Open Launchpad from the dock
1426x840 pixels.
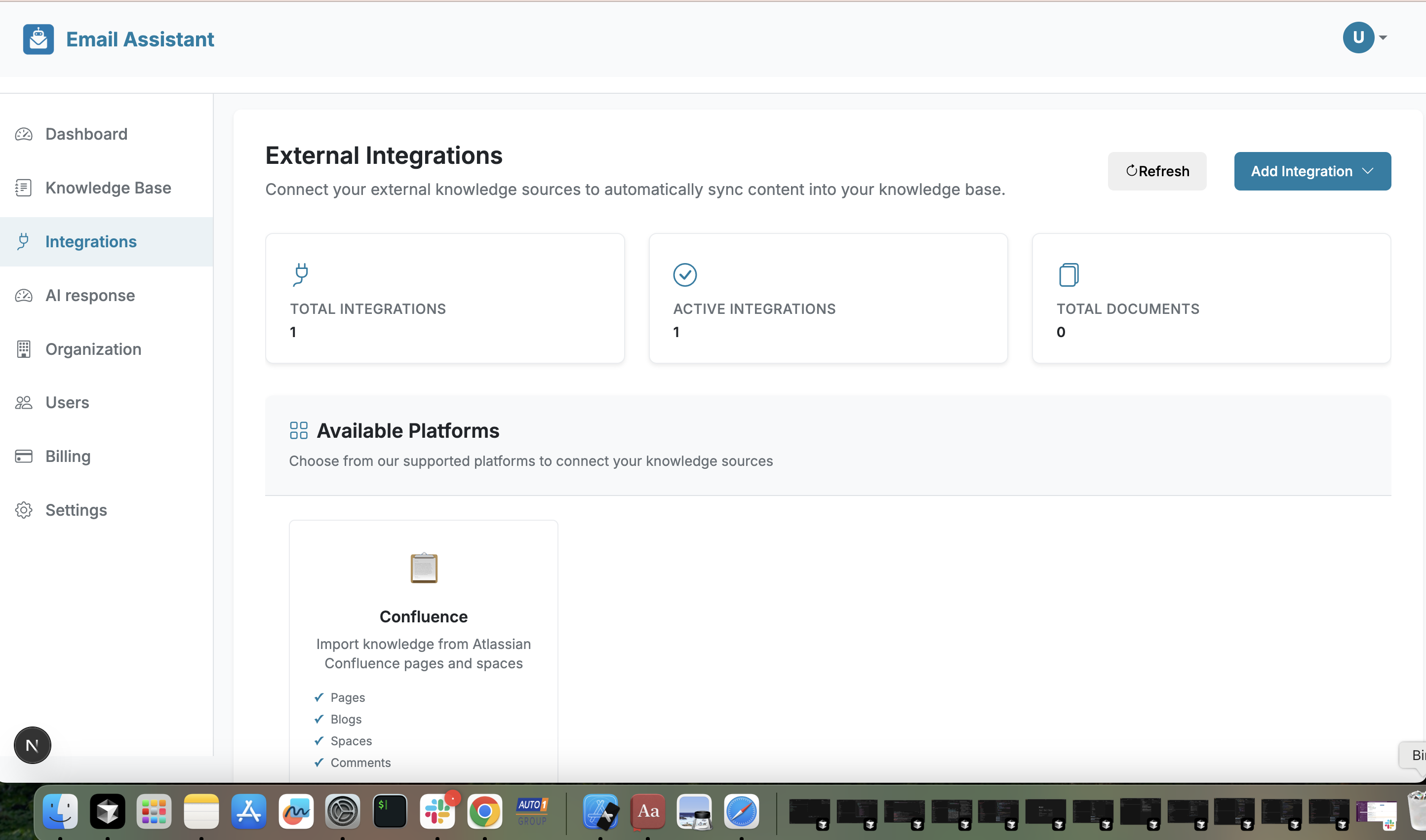pyautogui.click(x=154, y=811)
